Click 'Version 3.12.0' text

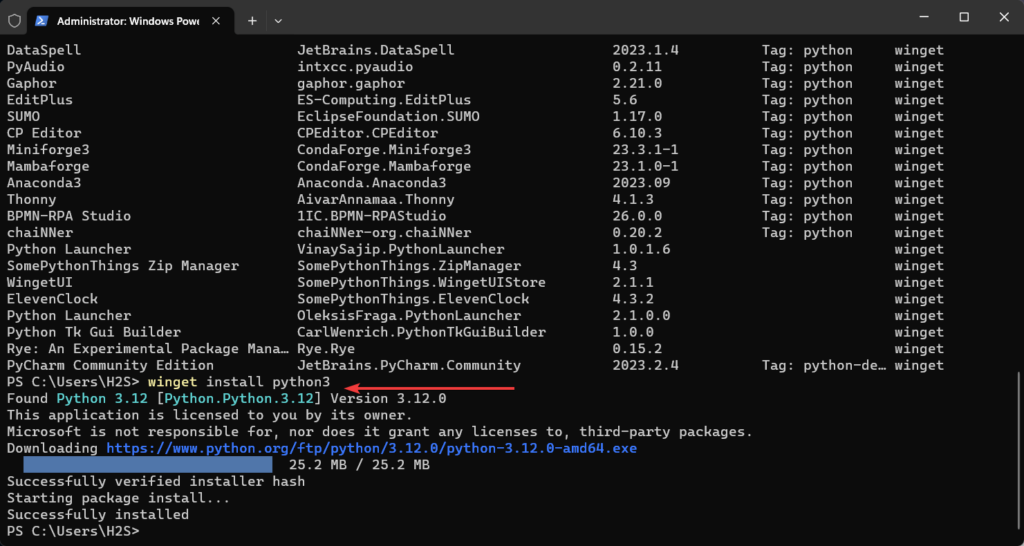(389, 398)
